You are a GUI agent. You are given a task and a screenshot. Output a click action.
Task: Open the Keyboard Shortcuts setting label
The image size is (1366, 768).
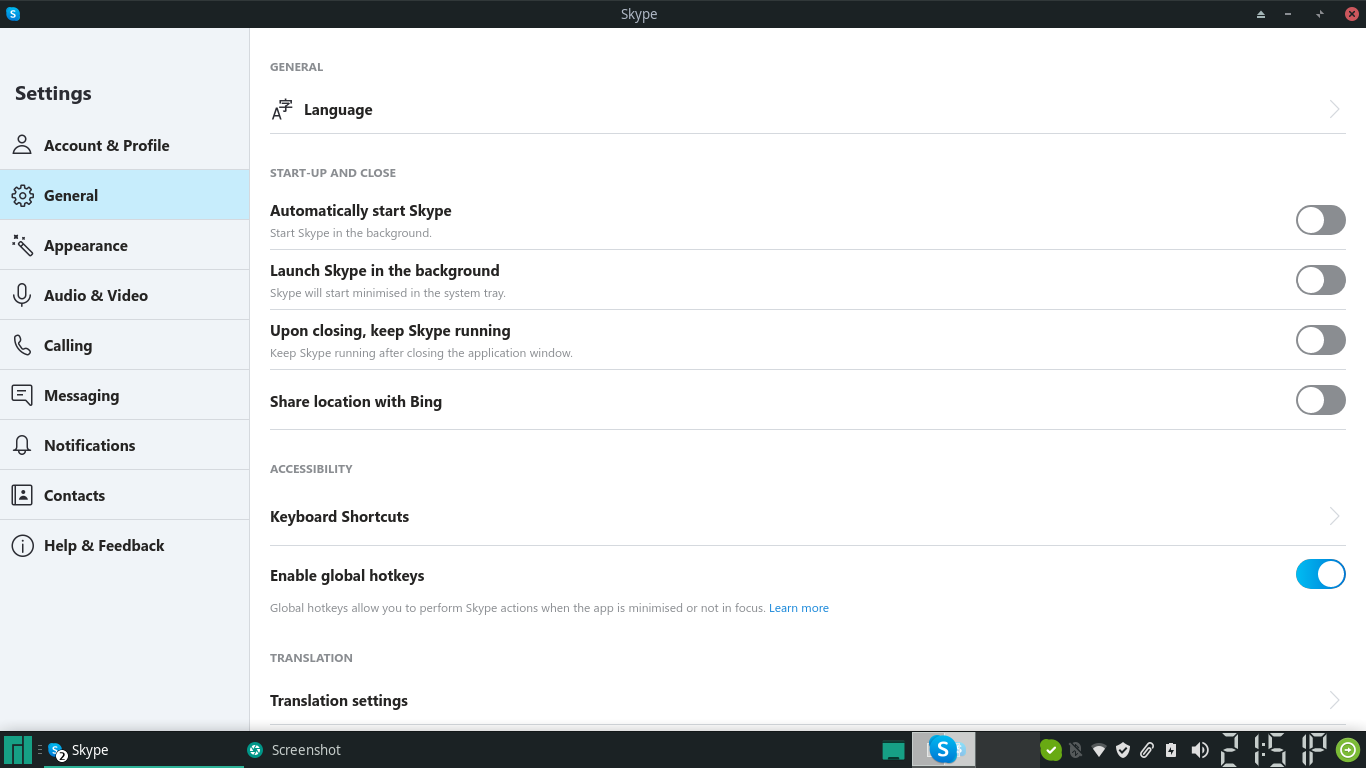pyautogui.click(x=339, y=516)
